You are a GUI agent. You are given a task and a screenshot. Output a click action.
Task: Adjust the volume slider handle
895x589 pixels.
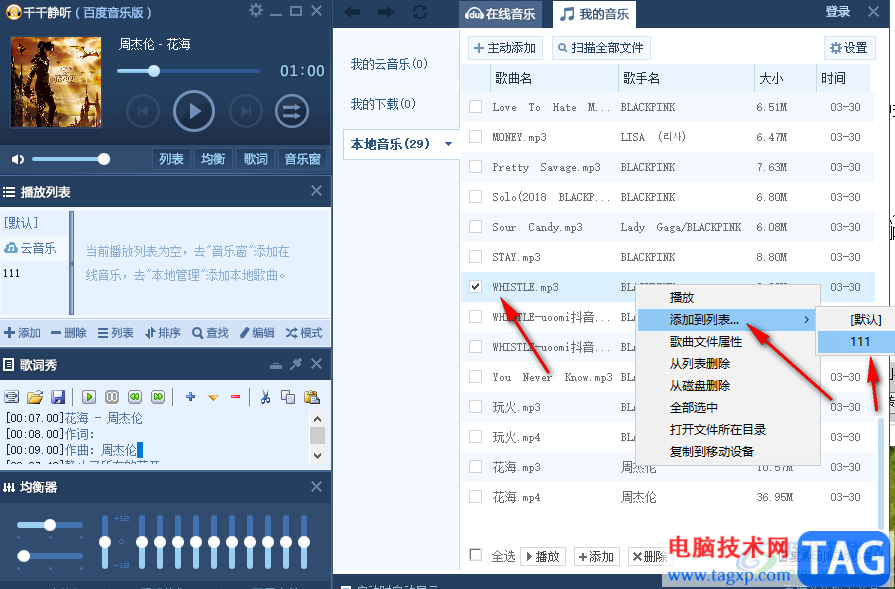coord(103,159)
